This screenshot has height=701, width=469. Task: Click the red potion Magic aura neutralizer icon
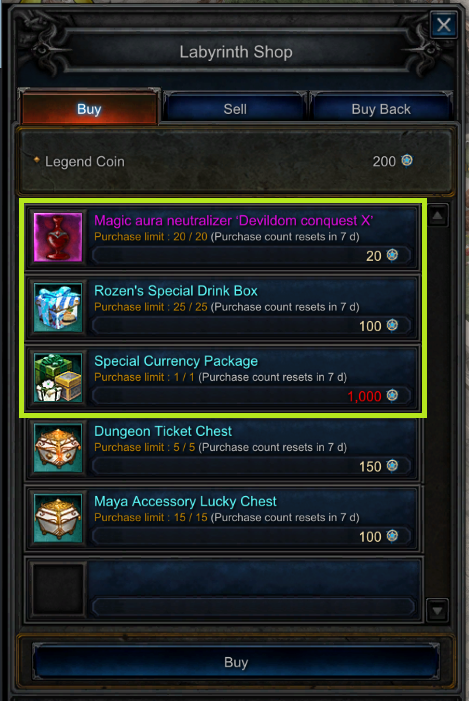pyautogui.click(x=58, y=237)
